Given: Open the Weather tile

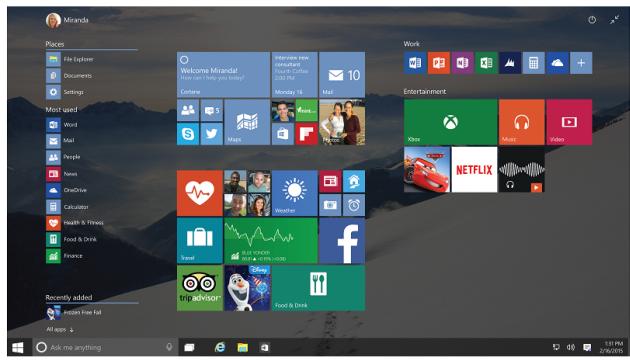Looking at the screenshot, I should (295, 193).
